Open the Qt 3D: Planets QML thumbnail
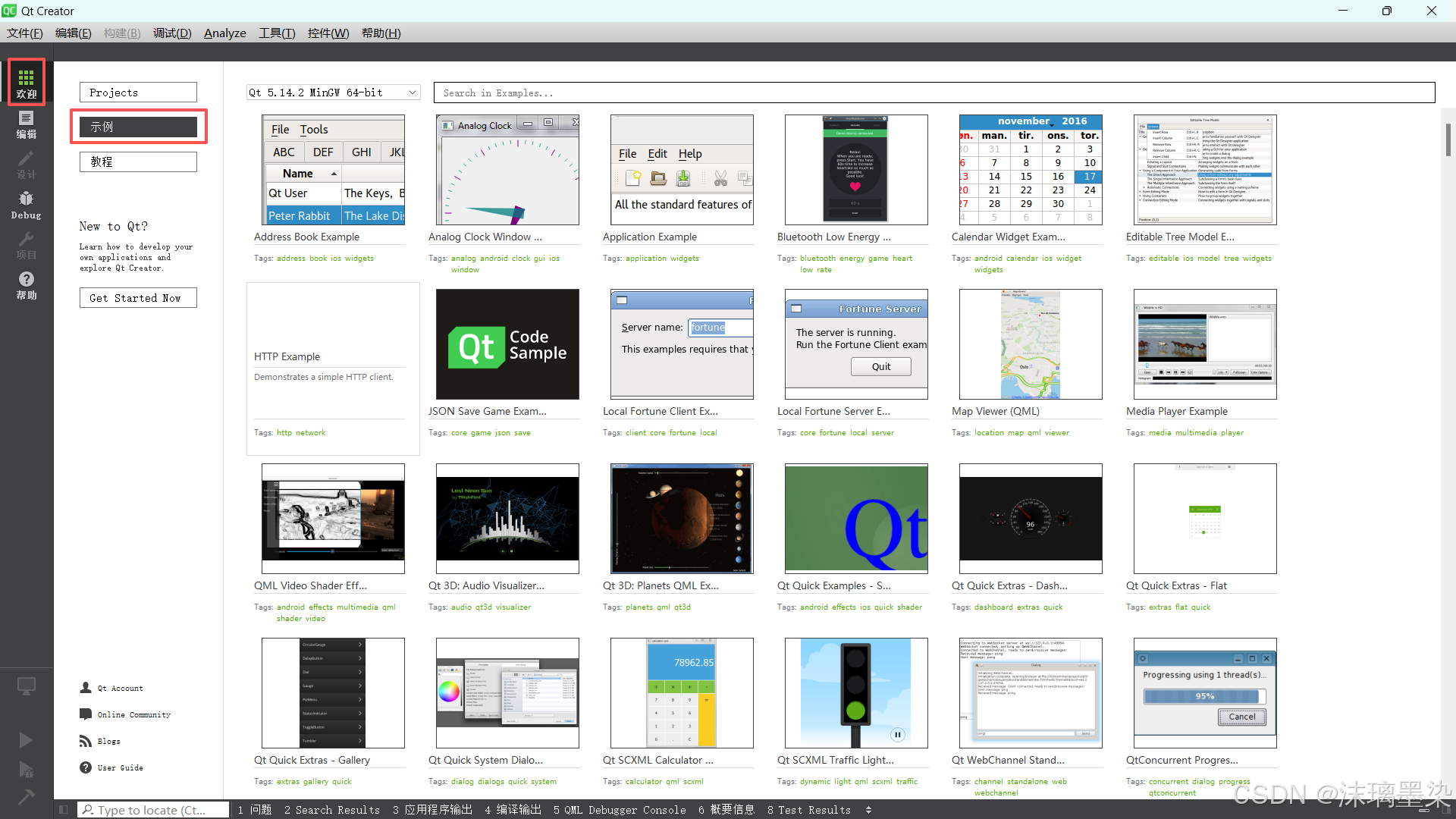Image resolution: width=1456 pixels, height=819 pixels. point(682,519)
